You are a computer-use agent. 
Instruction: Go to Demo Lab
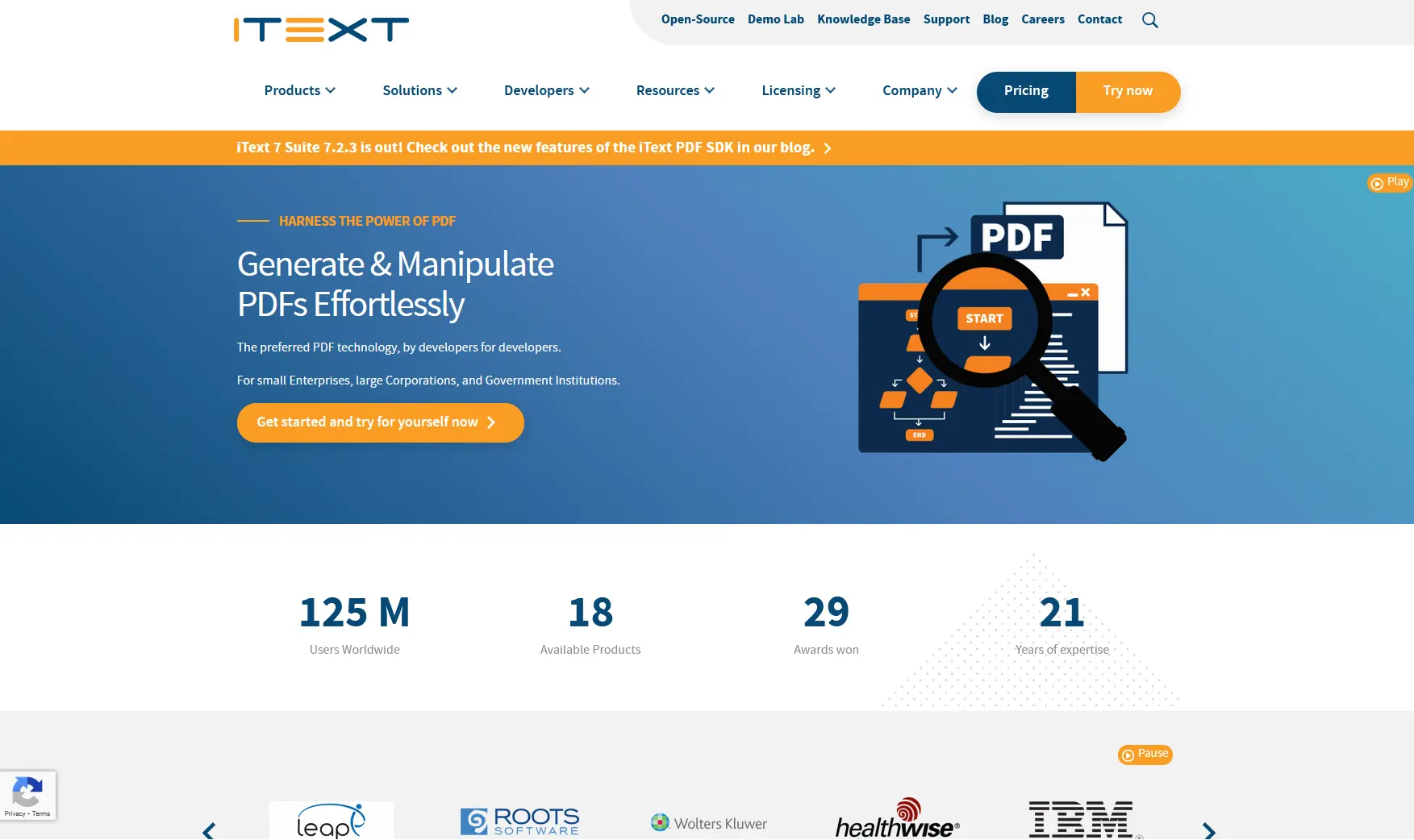click(x=776, y=19)
